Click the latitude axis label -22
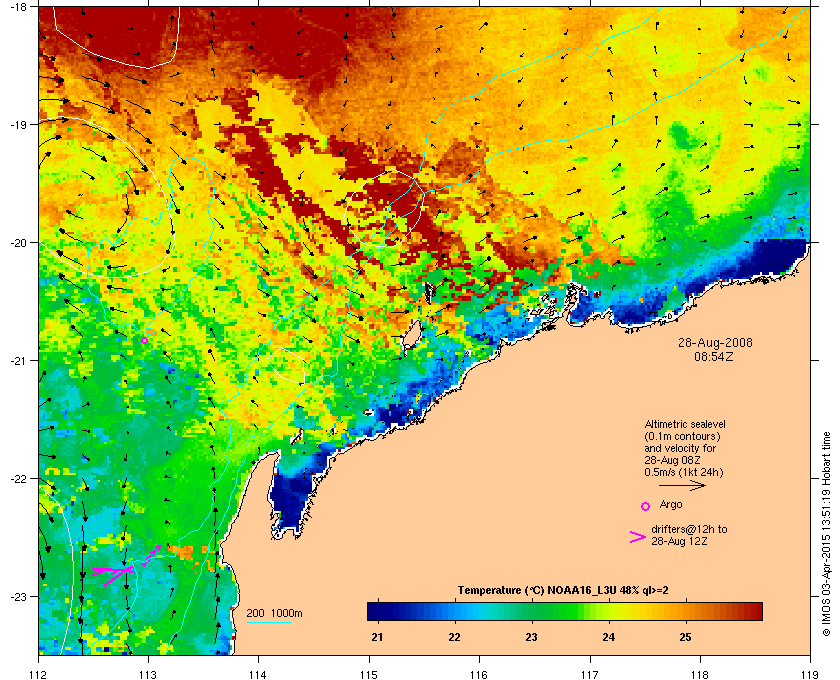840x680 pixels. (x=18, y=478)
